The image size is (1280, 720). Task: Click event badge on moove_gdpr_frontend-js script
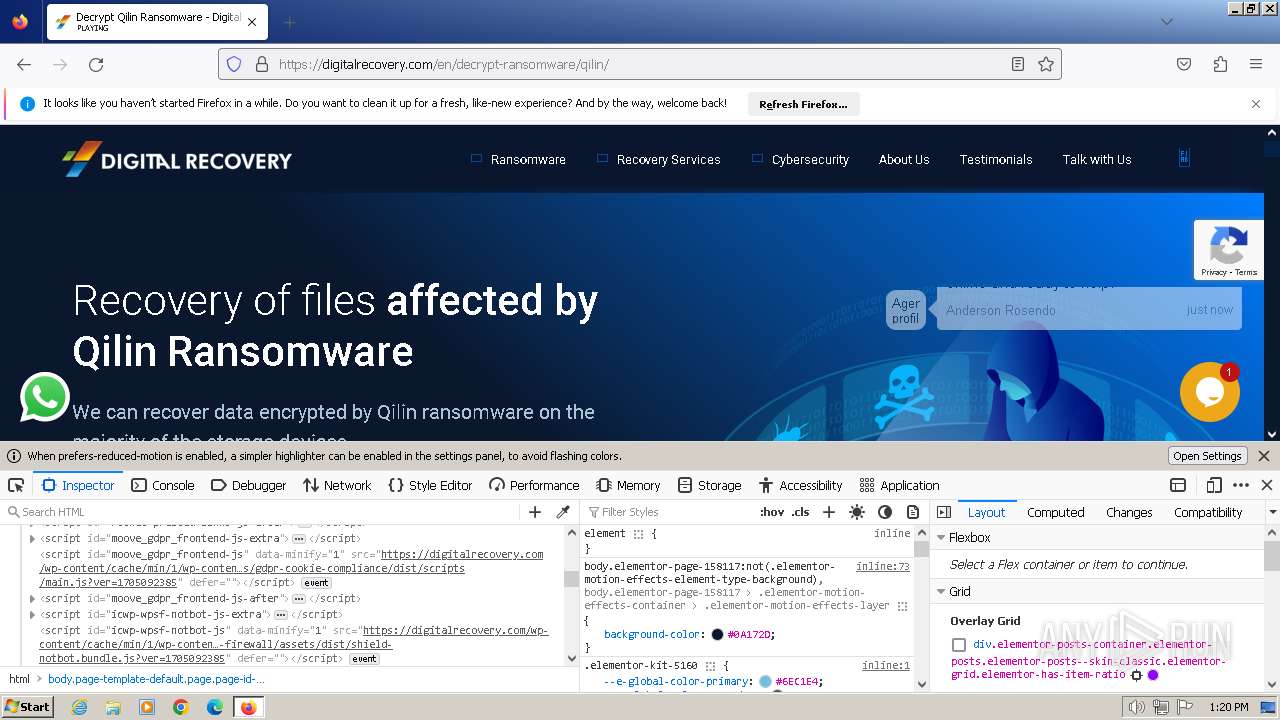[316, 583]
